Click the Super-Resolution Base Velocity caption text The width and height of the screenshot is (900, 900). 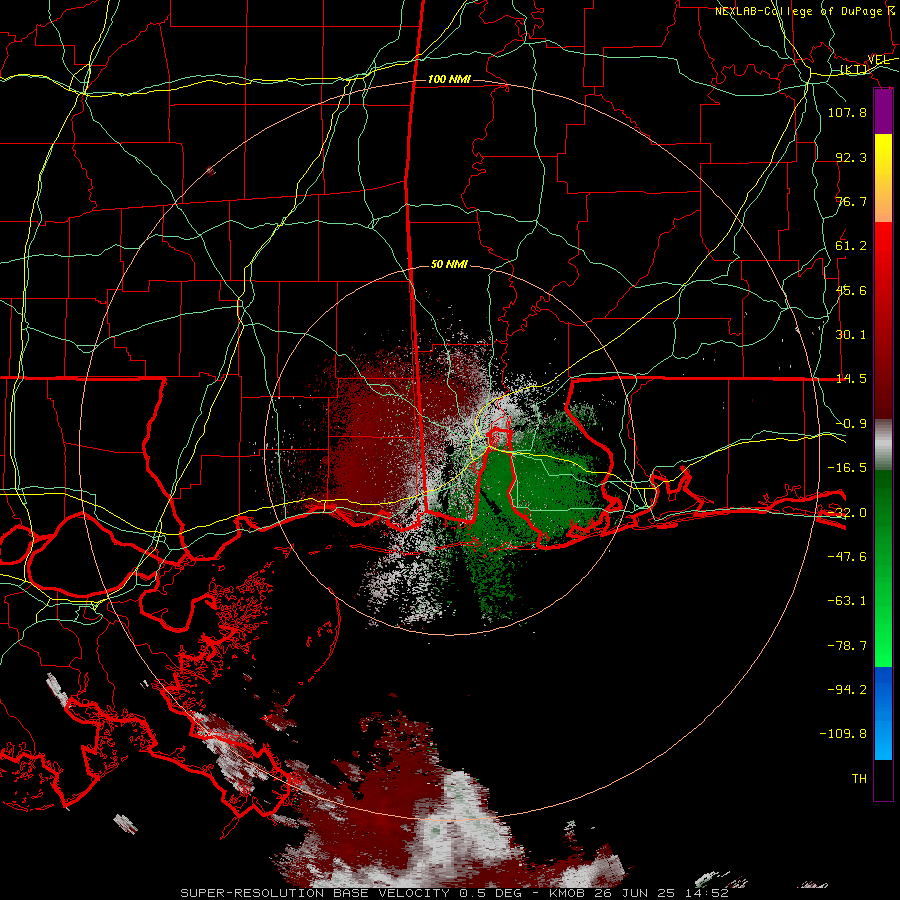pyautogui.click(x=455, y=893)
